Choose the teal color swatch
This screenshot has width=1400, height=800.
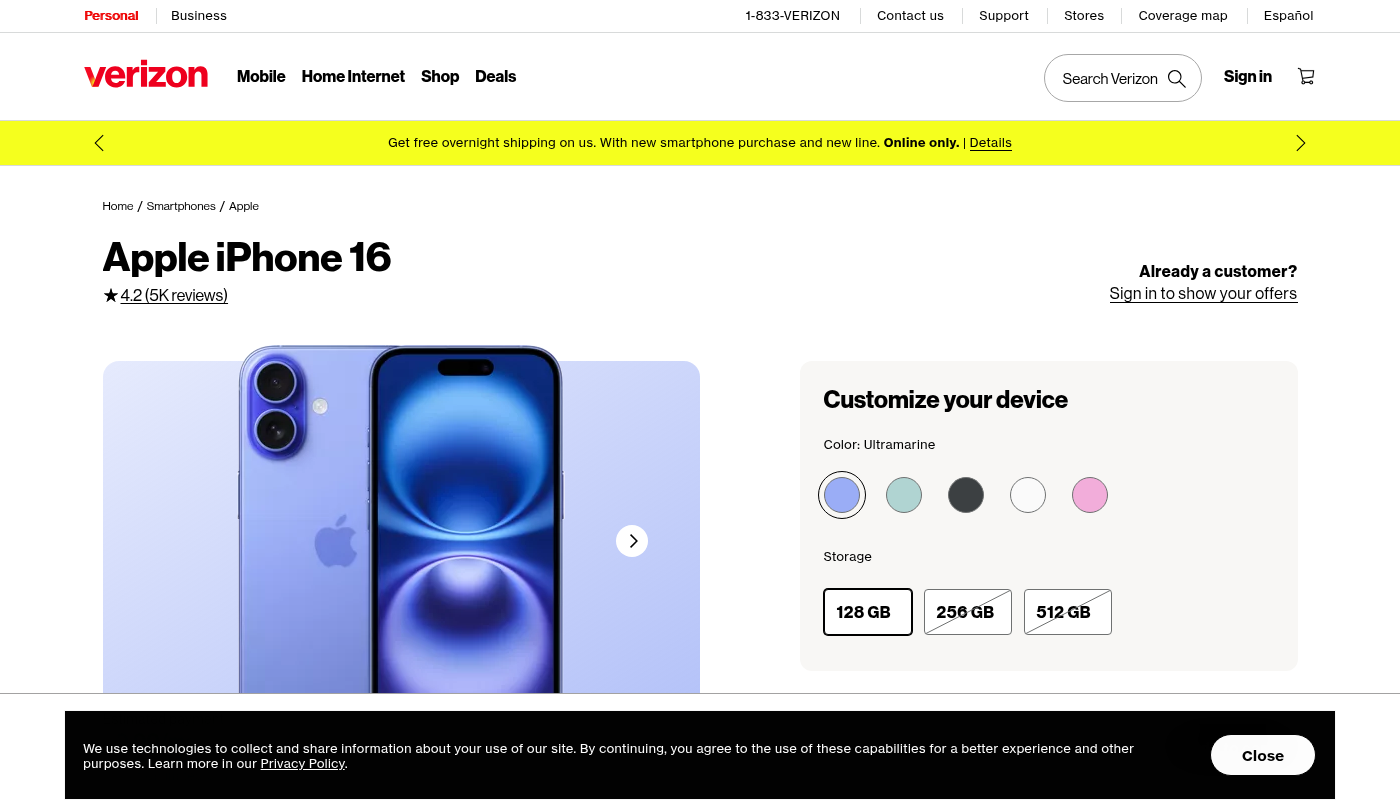pos(904,495)
